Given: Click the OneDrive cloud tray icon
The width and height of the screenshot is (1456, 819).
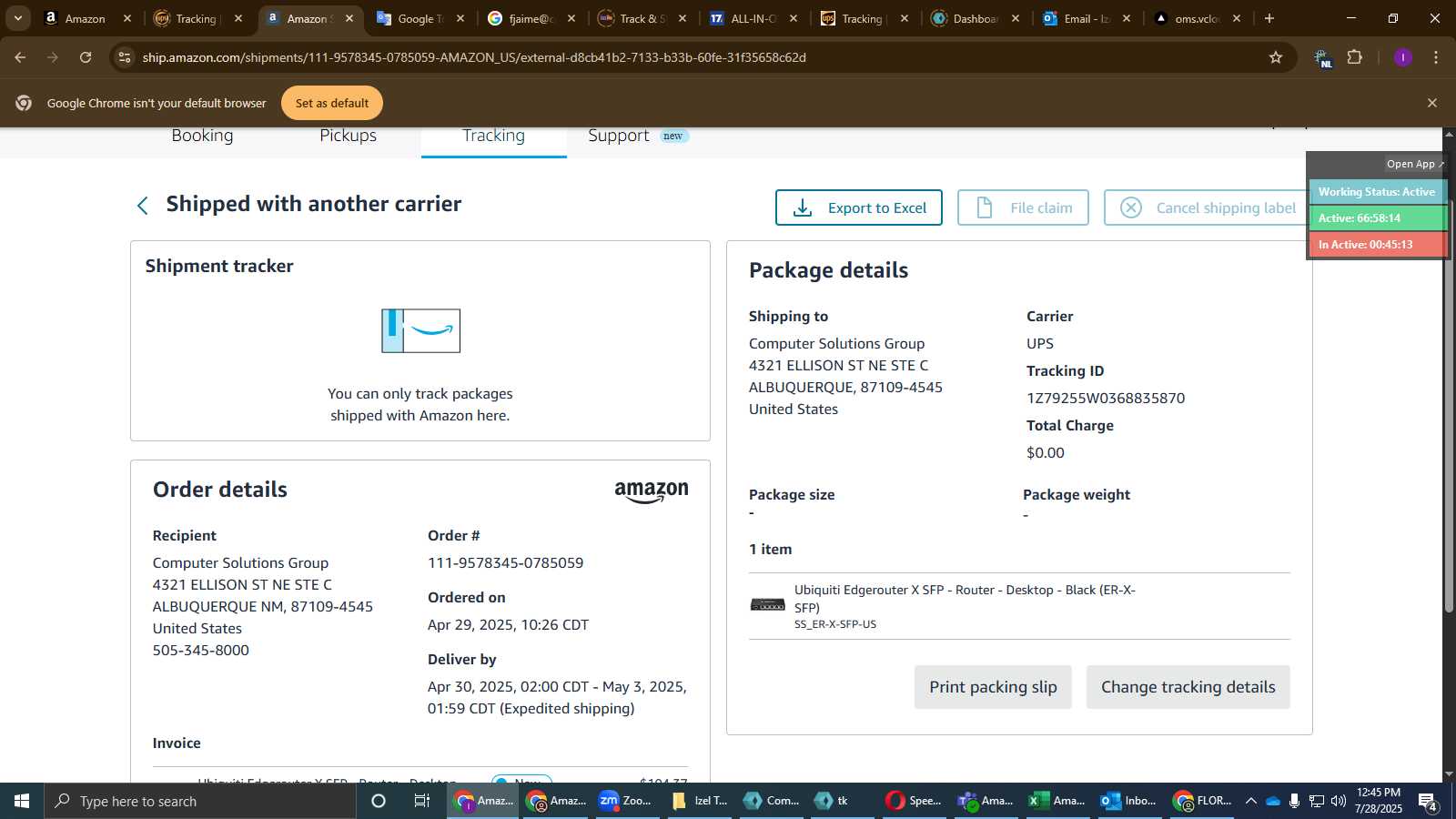Looking at the screenshot, I should pos(1273,801).
